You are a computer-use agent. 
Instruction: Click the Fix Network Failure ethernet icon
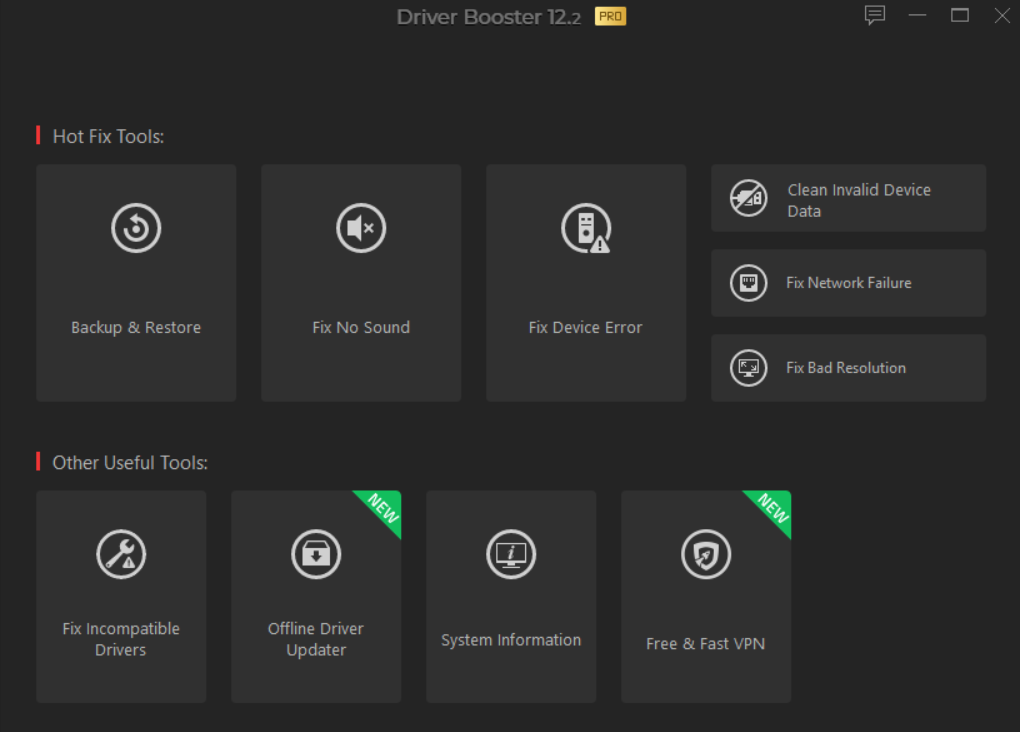[749, 283]
